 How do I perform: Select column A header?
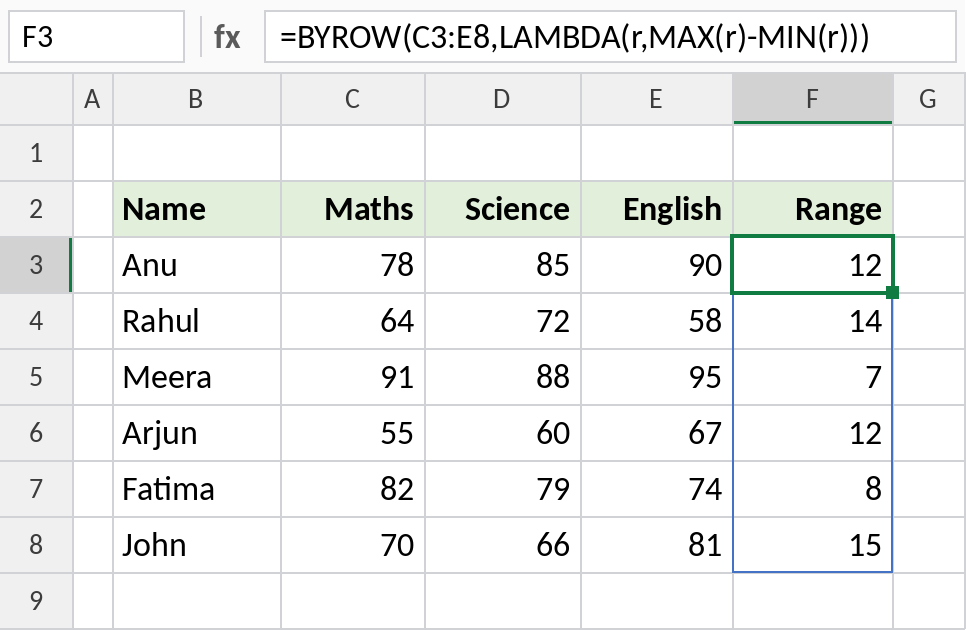tap(93, 99)
